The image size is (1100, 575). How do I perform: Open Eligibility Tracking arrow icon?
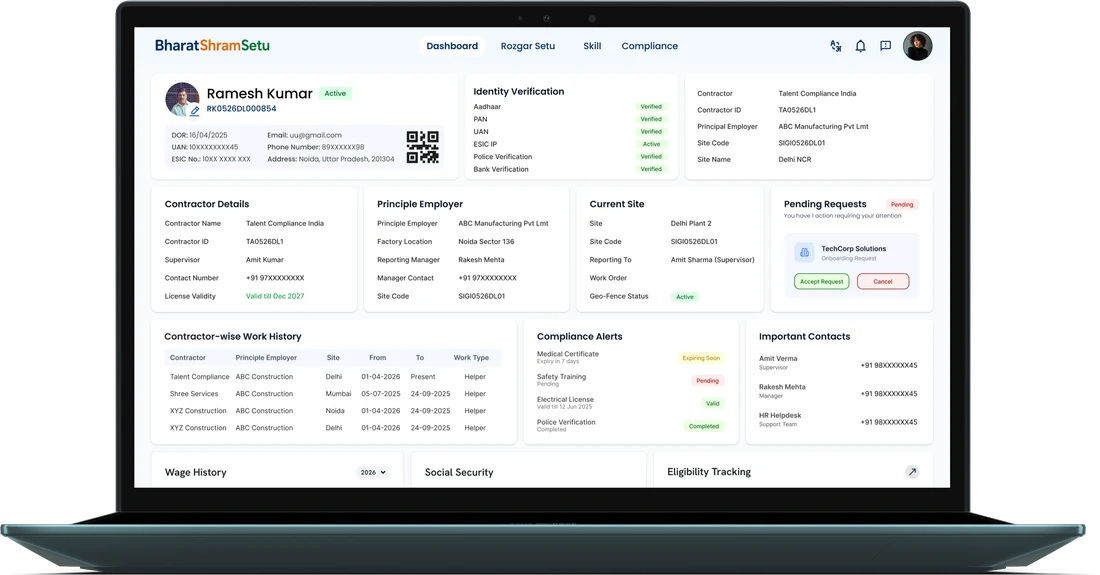pos(912,472)
